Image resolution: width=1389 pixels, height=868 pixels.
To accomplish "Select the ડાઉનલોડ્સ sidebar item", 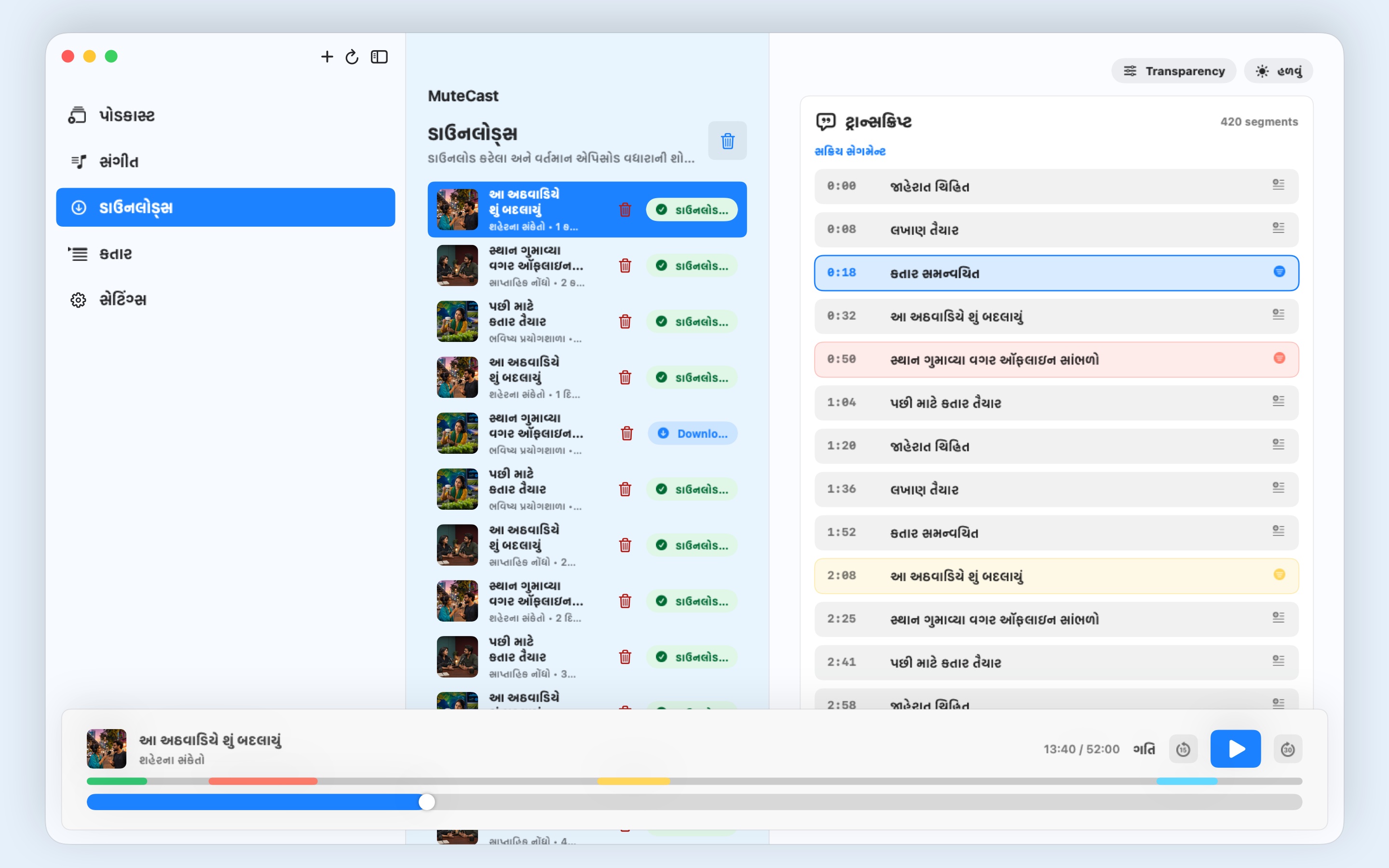I will tap(226, 207).
